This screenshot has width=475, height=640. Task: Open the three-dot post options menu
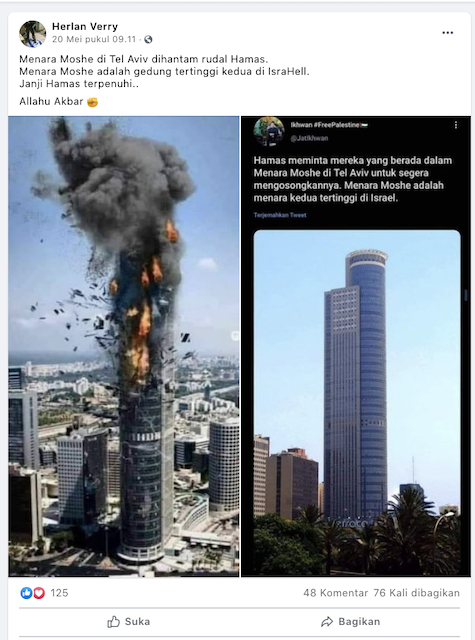(448, 33)
